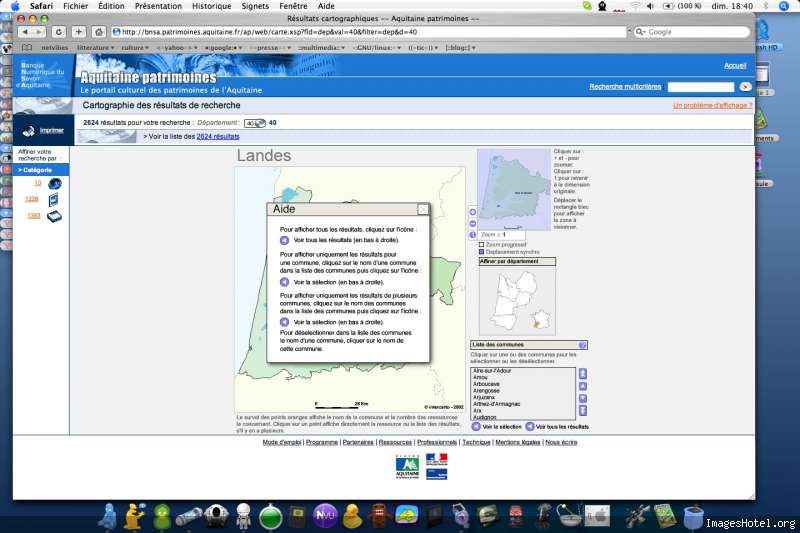Toggle the Déplacement synchro checkbox
Image resolution: width=800 pixels, height=533 pixels.
481,252
